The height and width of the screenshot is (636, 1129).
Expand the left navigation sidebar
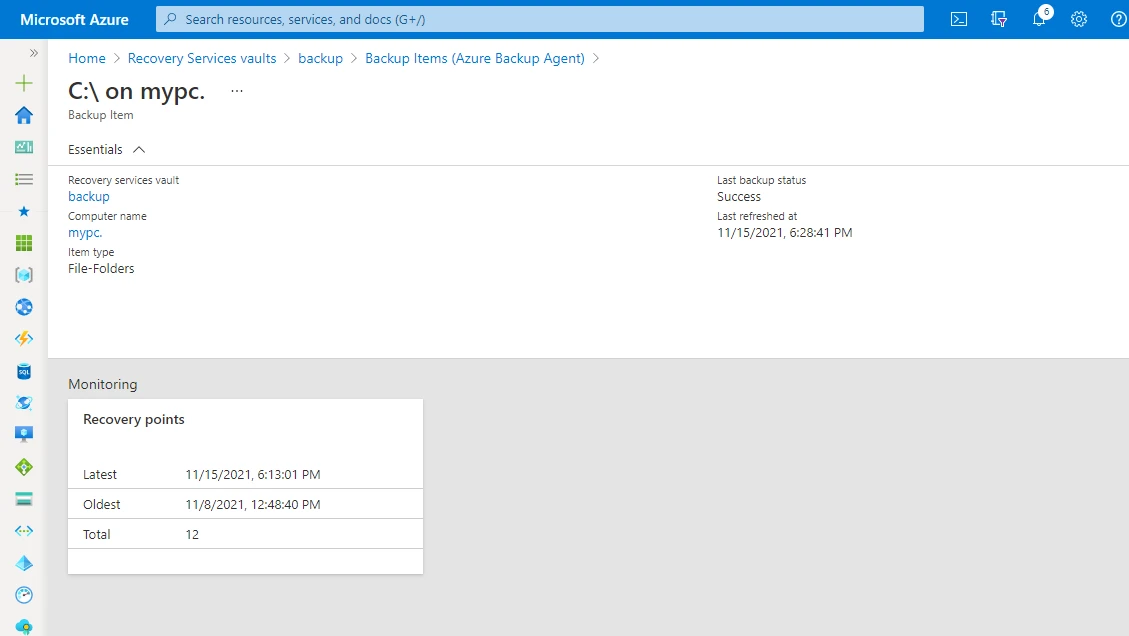click(33, 54)
